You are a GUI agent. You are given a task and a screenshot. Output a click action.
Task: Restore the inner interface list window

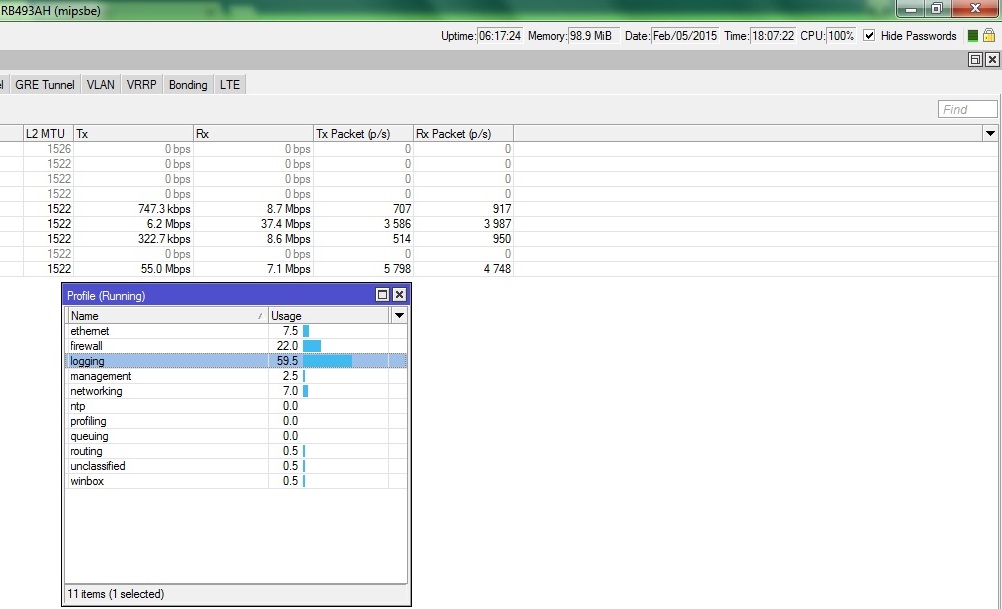pyautogui.click(x=975, y=59)
